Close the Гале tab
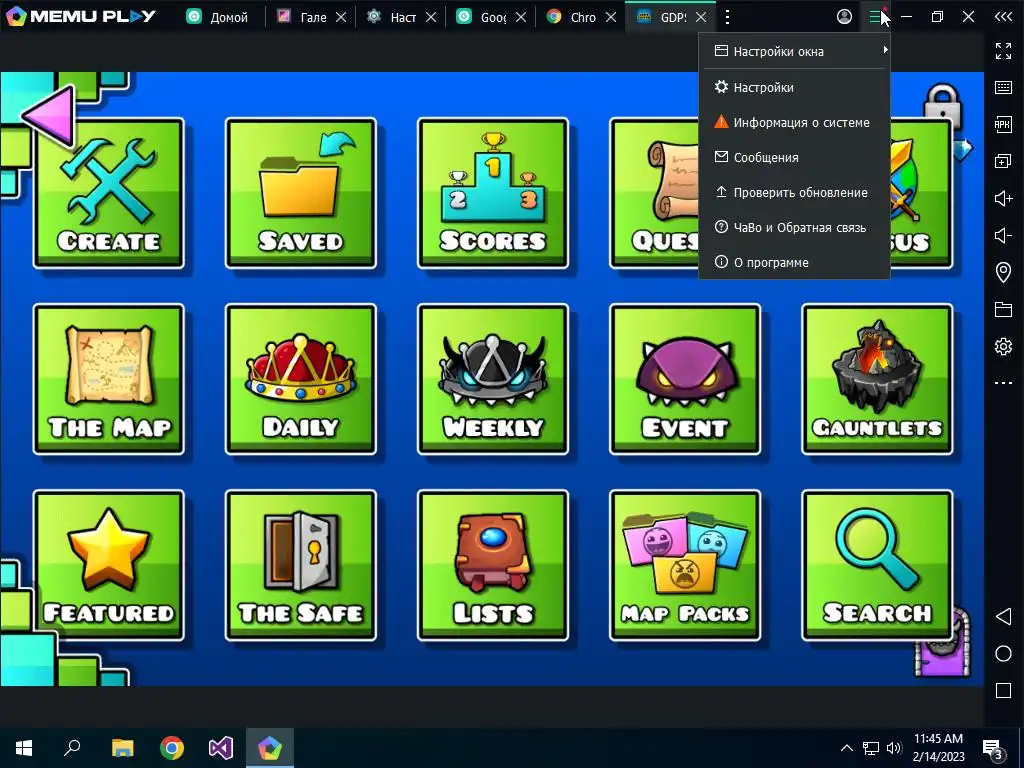The width and height of the screenshot is (1024, 768). coord(341,17)
